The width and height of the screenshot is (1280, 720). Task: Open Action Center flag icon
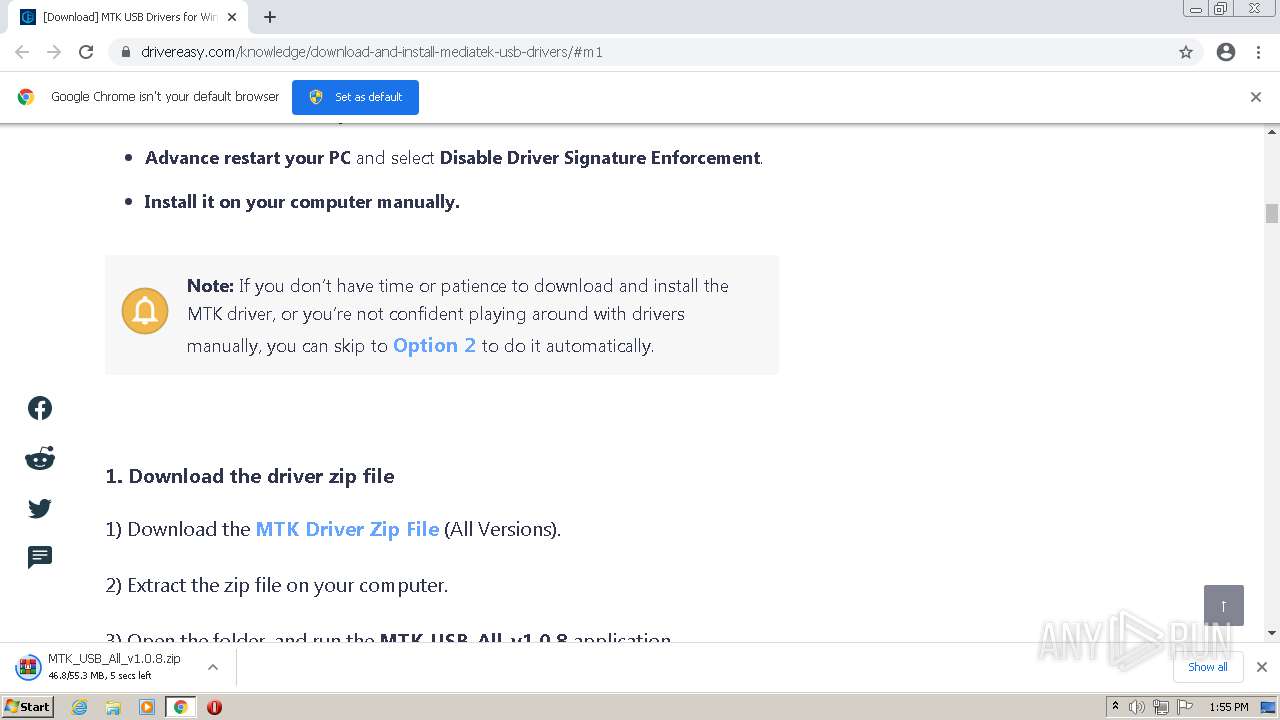pyautogui.click(x=1185, y=707)
